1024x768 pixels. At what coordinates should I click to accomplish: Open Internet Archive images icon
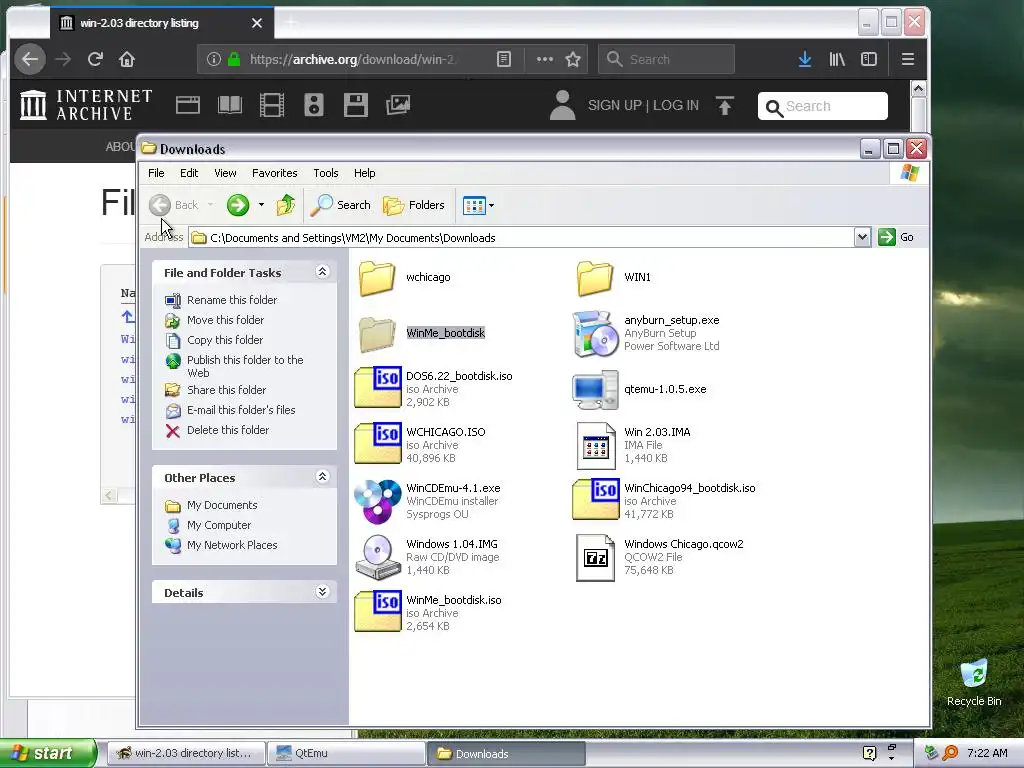coord(398,105)
